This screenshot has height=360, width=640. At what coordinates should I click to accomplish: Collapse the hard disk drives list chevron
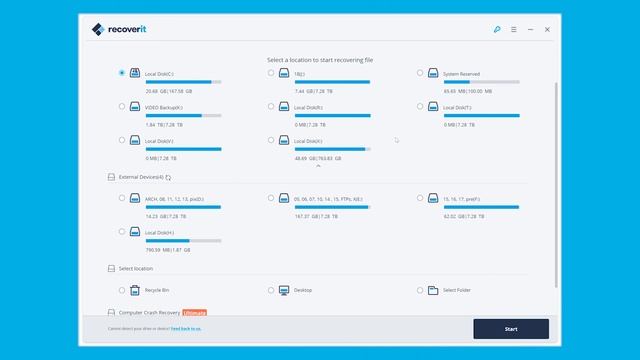point(318,166)
